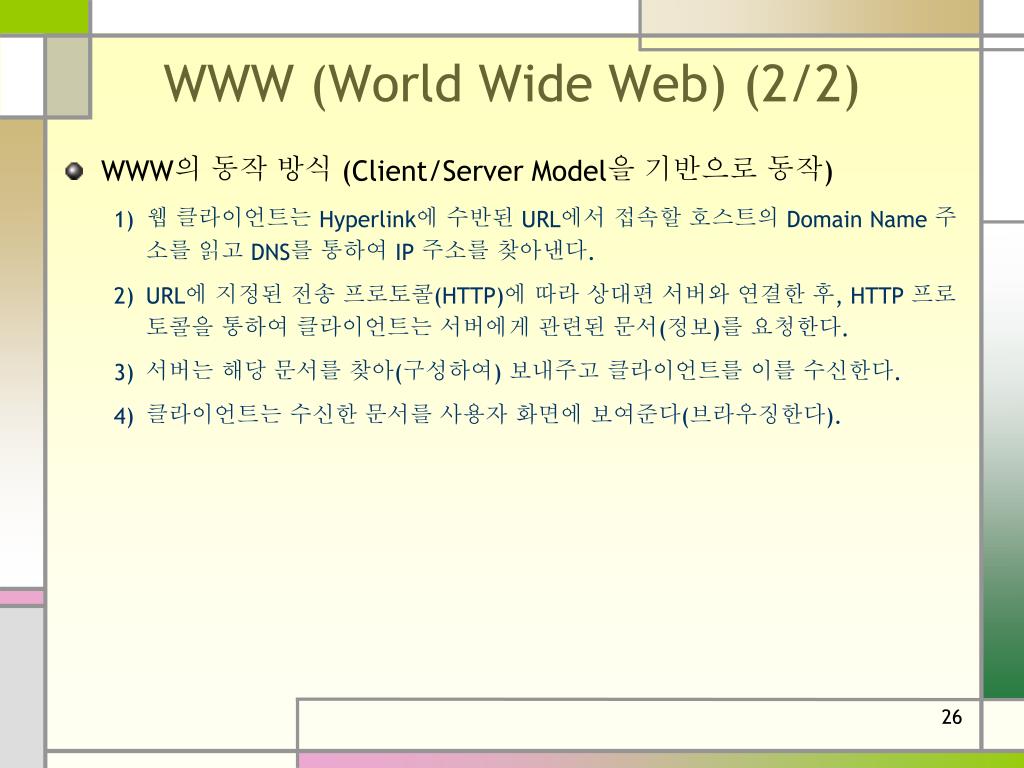Click '(HTTP)' in list item 2
The width and height of the screenshot is (1024, 768).
pos(469,296)
